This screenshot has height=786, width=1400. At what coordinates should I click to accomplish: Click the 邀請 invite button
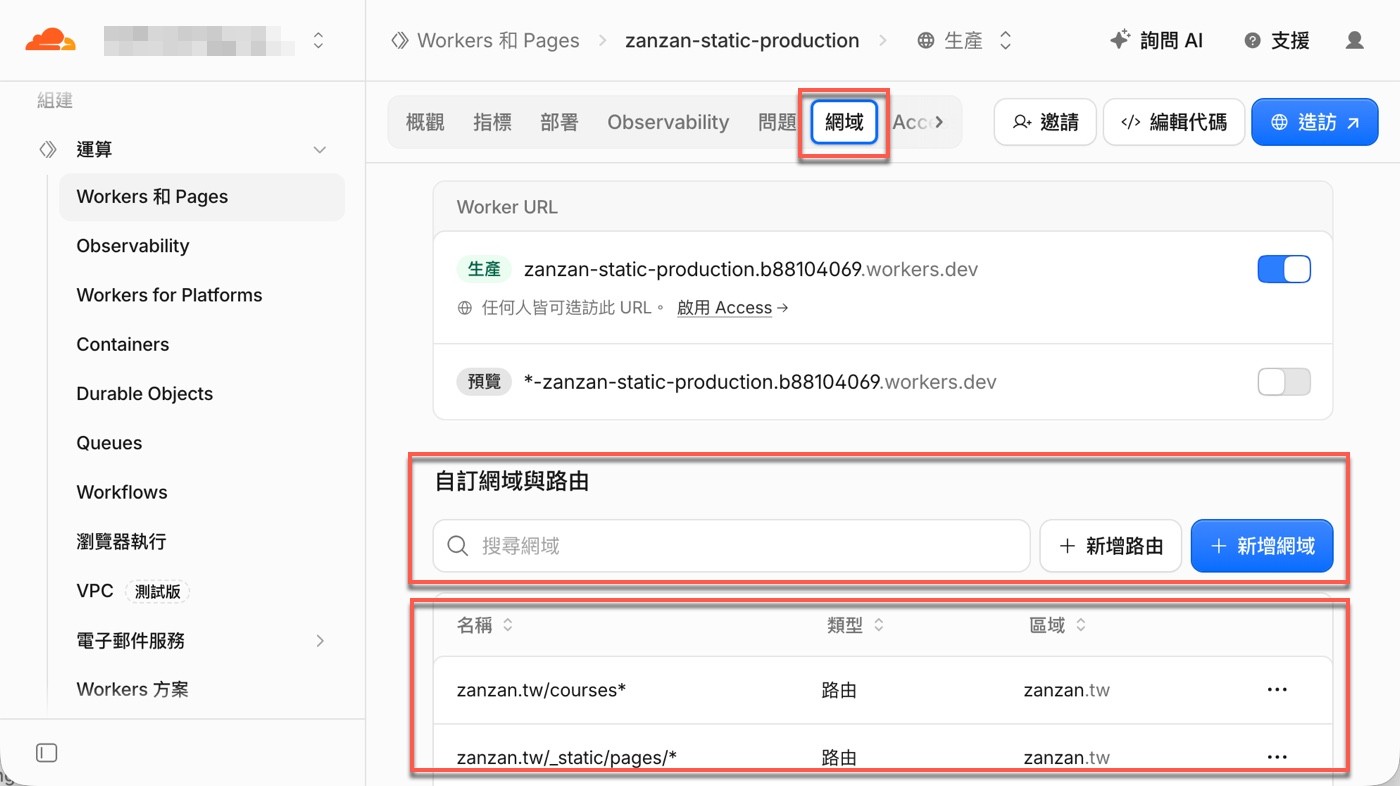(1045, 122)
